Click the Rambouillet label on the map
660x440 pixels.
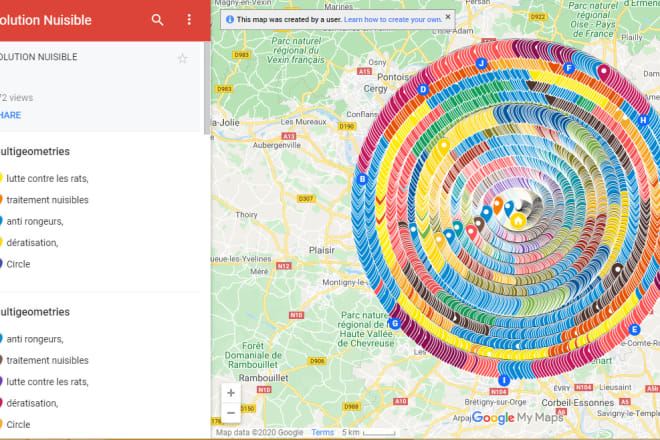click(x=263, y=378)
